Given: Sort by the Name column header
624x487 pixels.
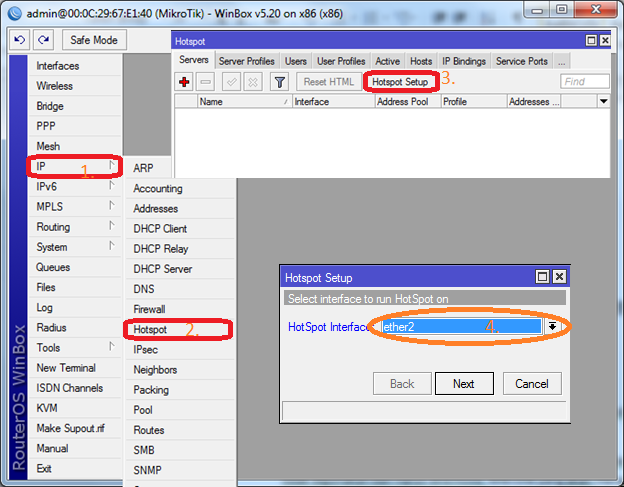Looking at the screenshot, I should point(244,101).
